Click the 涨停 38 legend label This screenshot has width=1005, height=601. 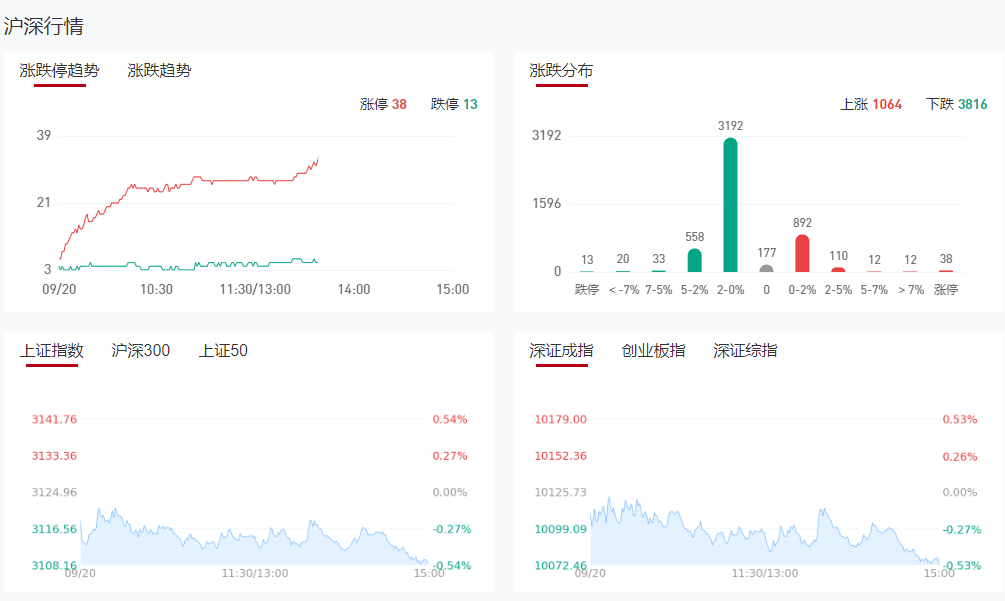click(383, 104)
